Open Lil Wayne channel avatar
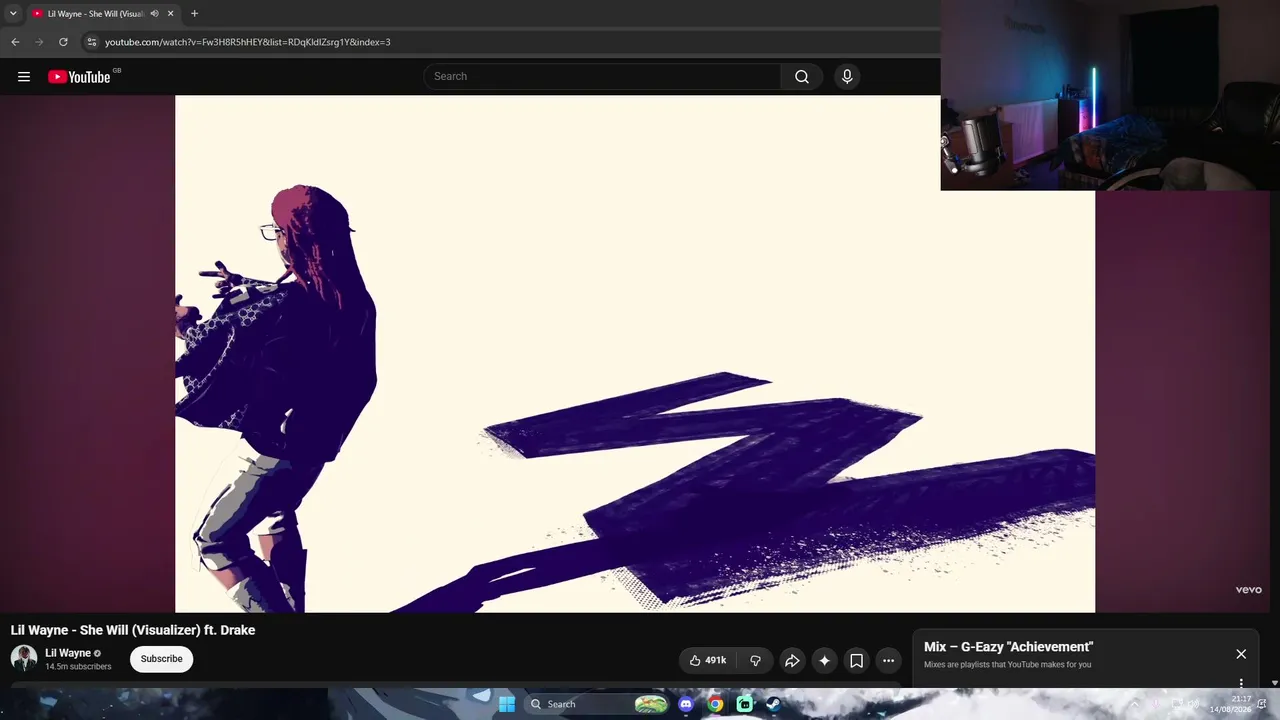This screenshot has width=1280, height=720. 24,658
